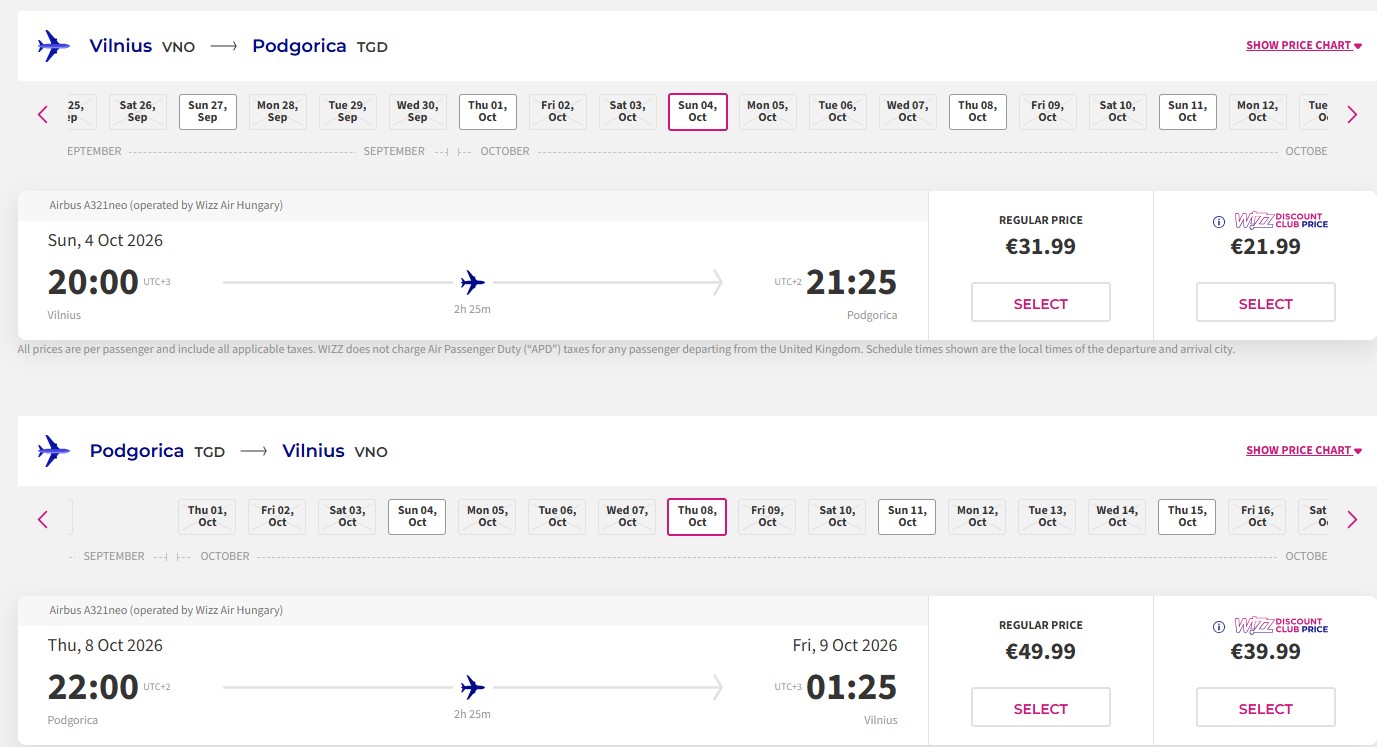Choose Thu 15, Oct return date
This screenshot has width=1377, height=747.
(1188, 517)
